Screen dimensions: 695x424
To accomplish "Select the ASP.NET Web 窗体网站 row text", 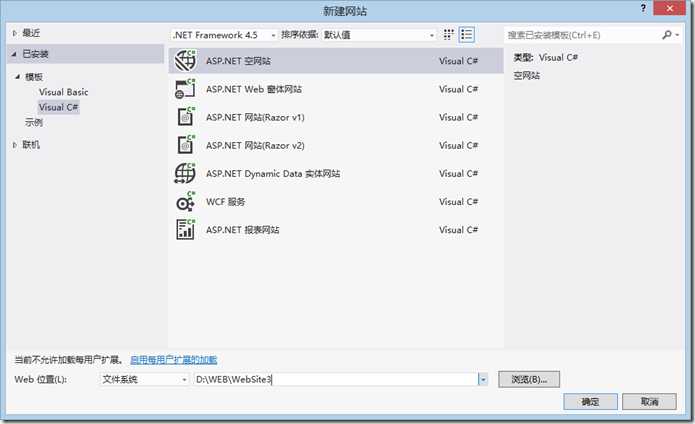I will point(254,89).
